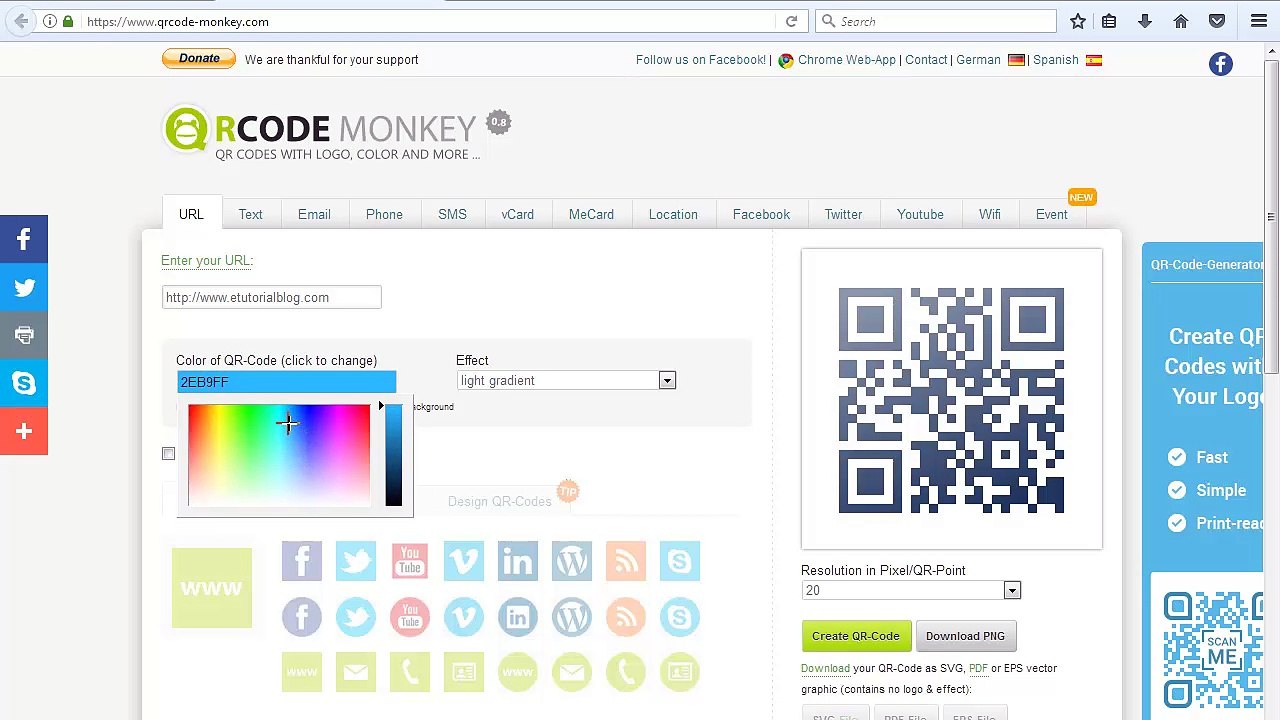This screenshot has height=720, width=1280.
Task: Open the Contact link
Action: pyautogui.click(x=926, y=60)
